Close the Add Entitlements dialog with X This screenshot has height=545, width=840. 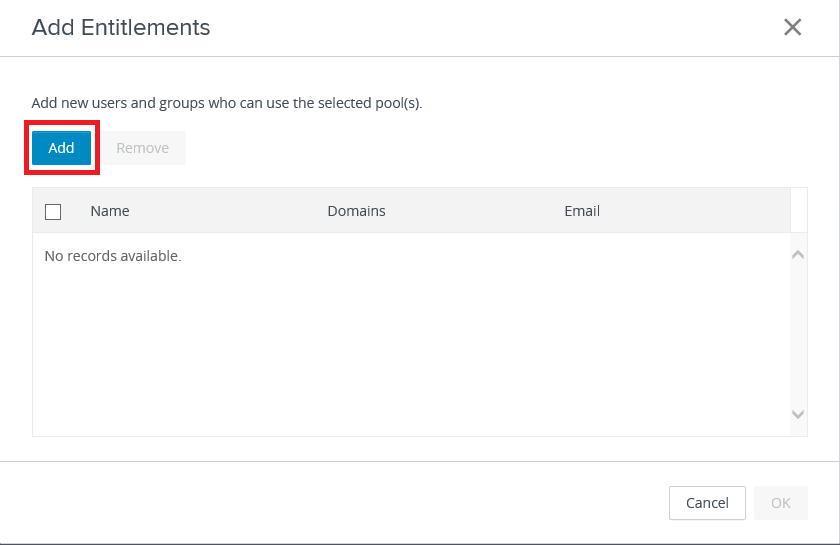(792, 27)
